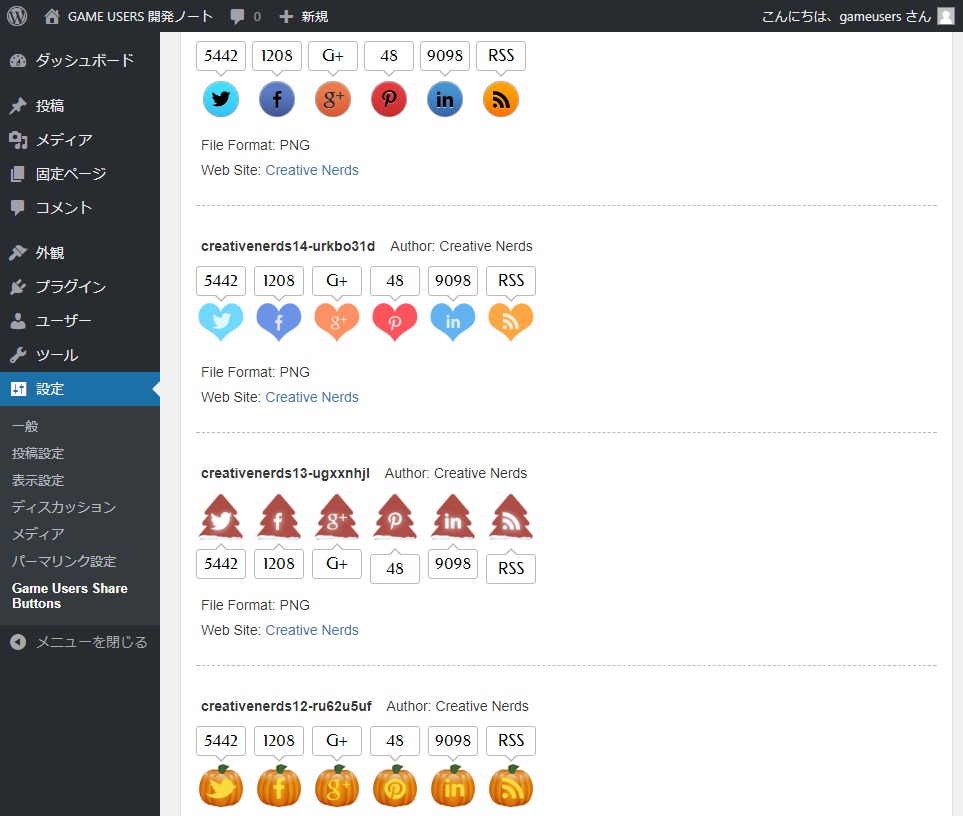Open ユーザー in the sidebar
The image size is (963, 816).
(x=80, y=321)
